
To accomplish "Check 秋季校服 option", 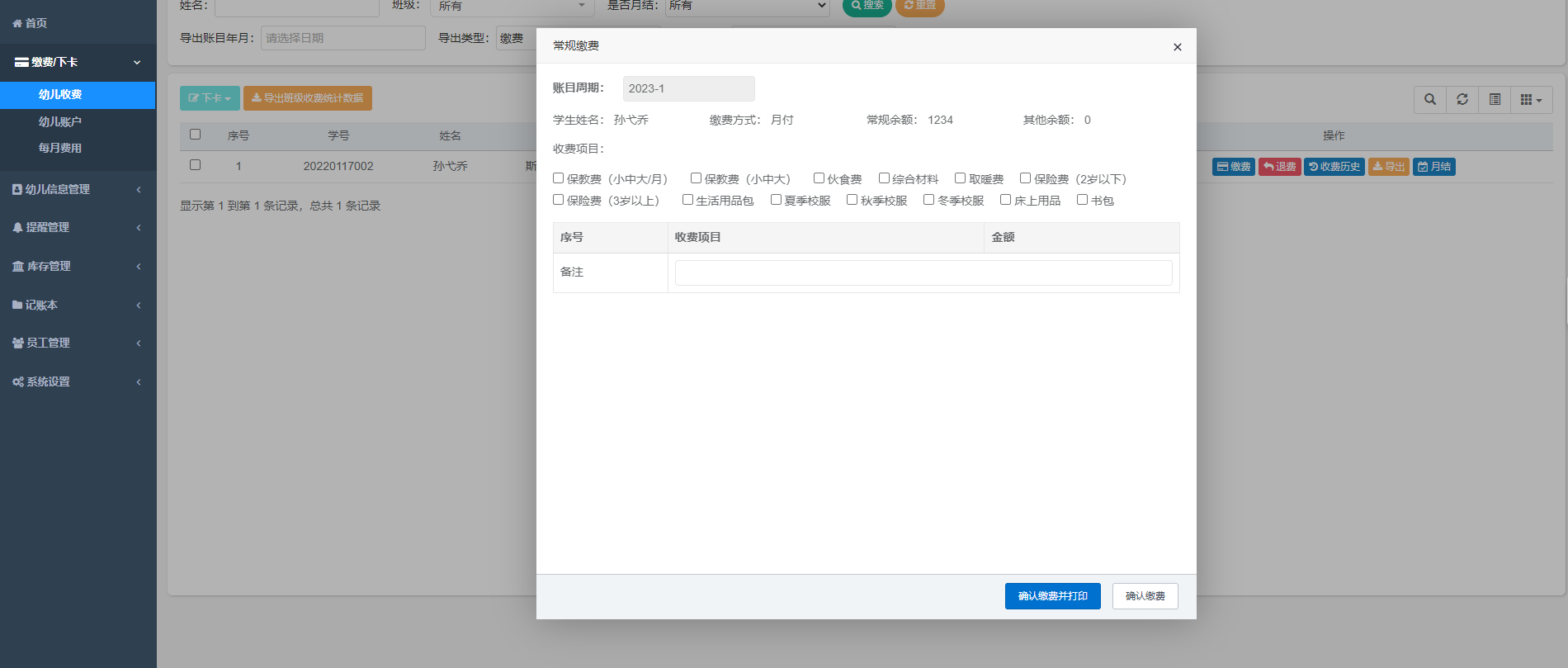I will [852, 199].
